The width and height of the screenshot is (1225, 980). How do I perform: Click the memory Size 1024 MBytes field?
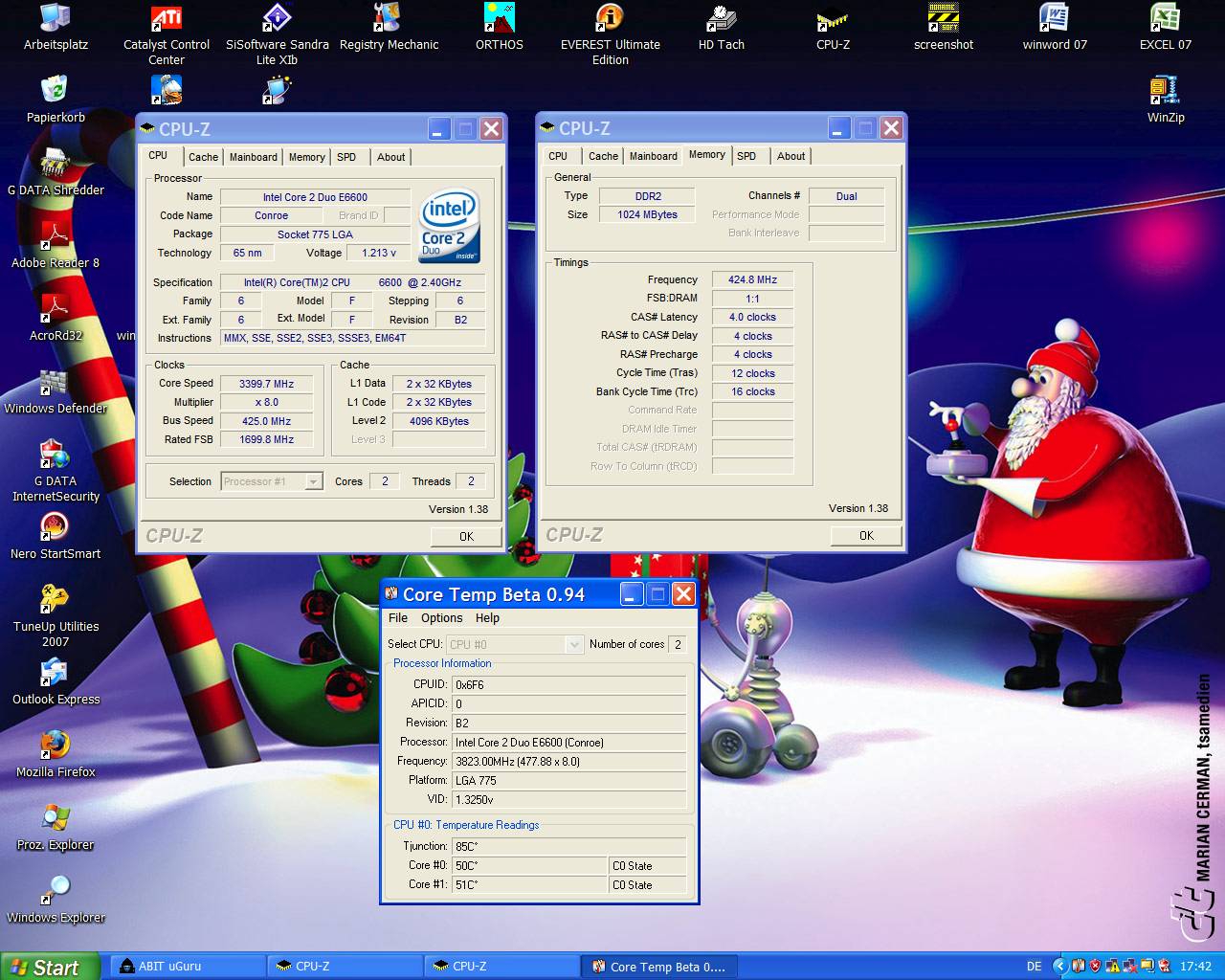pos(647,214)
